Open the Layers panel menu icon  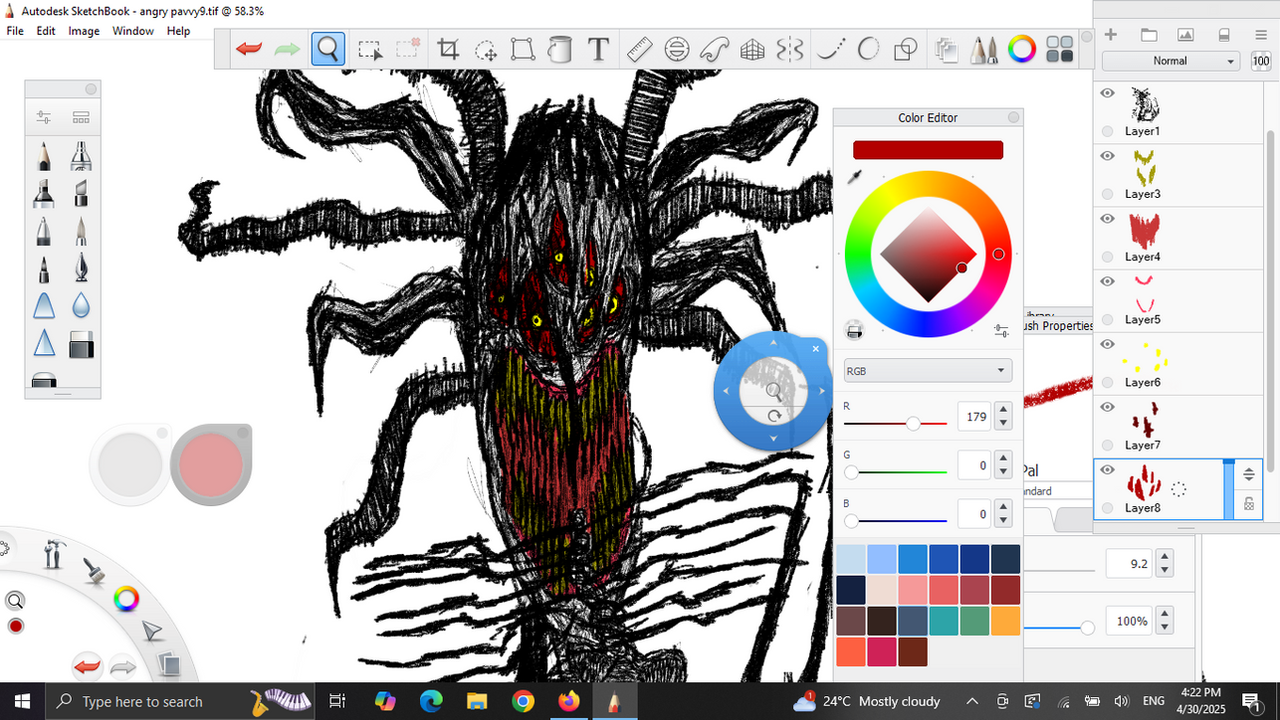point(1261,35)
